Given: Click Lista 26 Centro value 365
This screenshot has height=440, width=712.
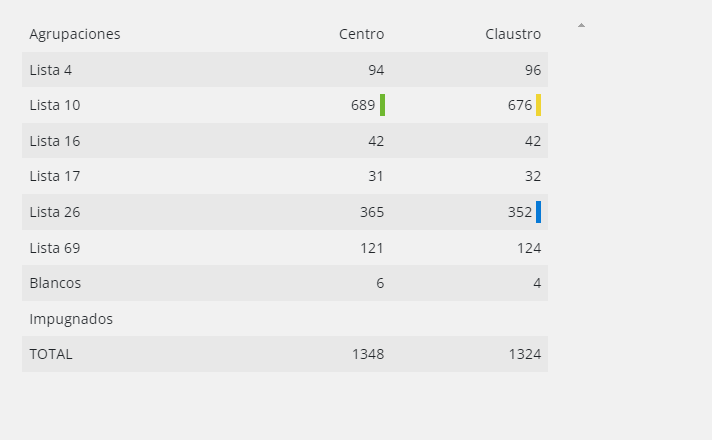Looking at the screenshot, I should pyautogui.click(x=372, y=212).
